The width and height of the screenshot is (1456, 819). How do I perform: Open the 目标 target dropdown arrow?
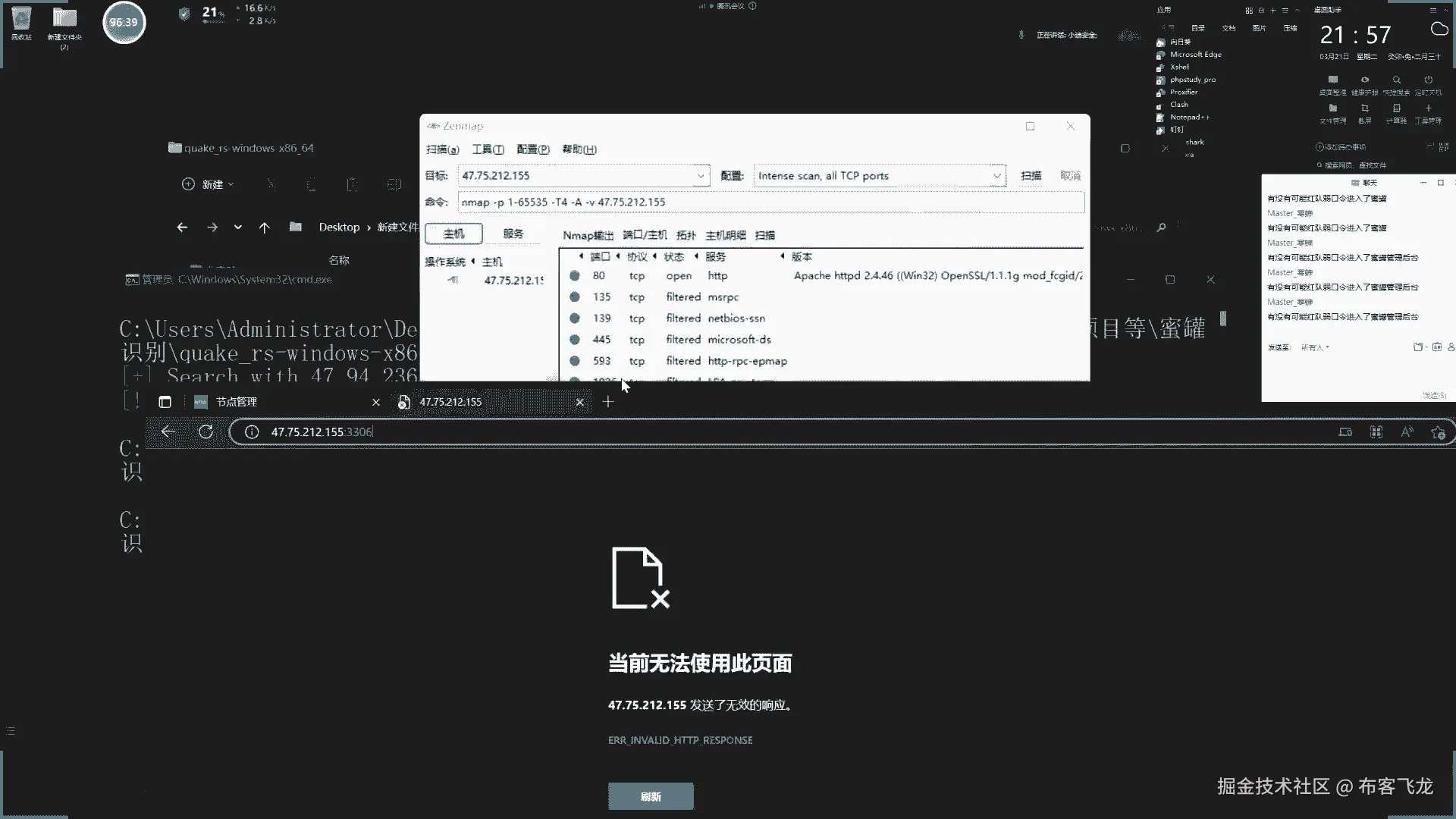[x=700, y=176]
